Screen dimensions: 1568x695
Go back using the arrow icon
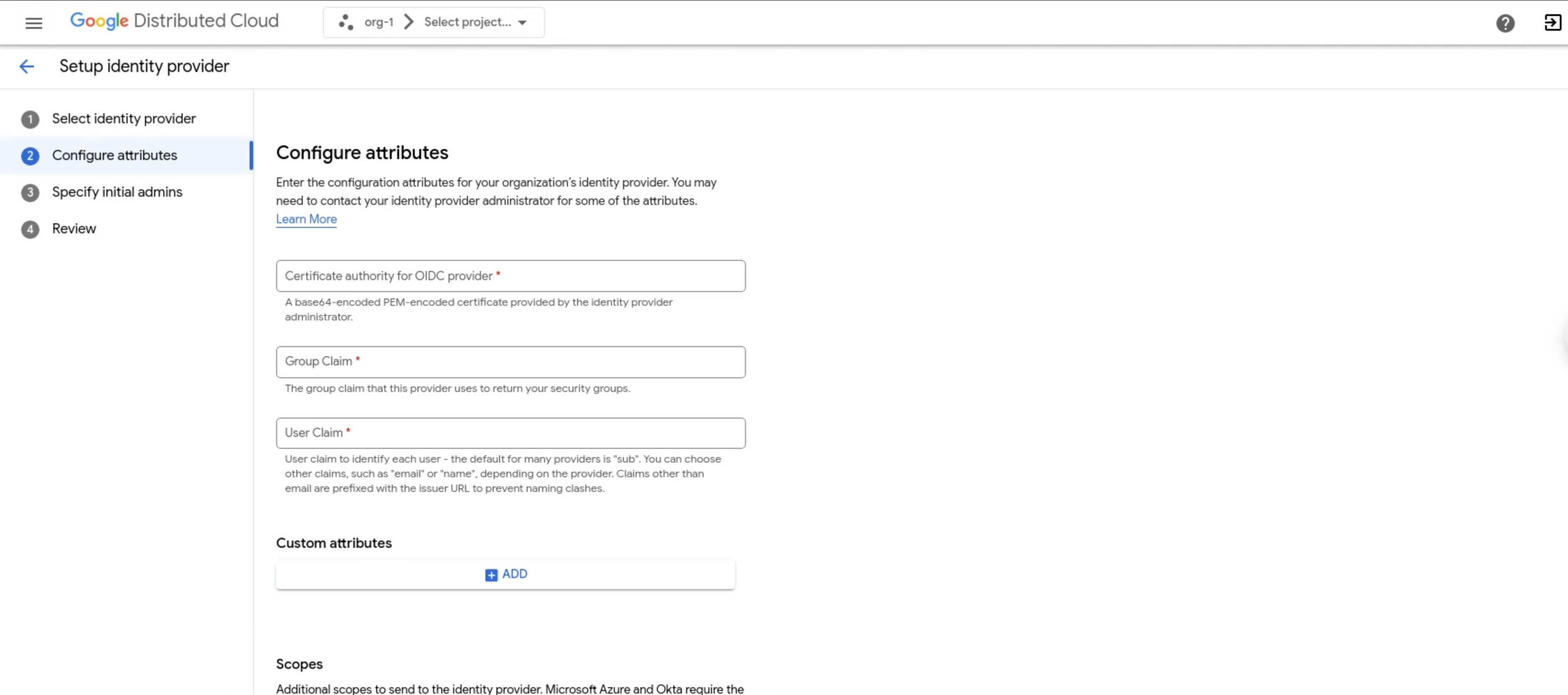(x=27, y=66)
